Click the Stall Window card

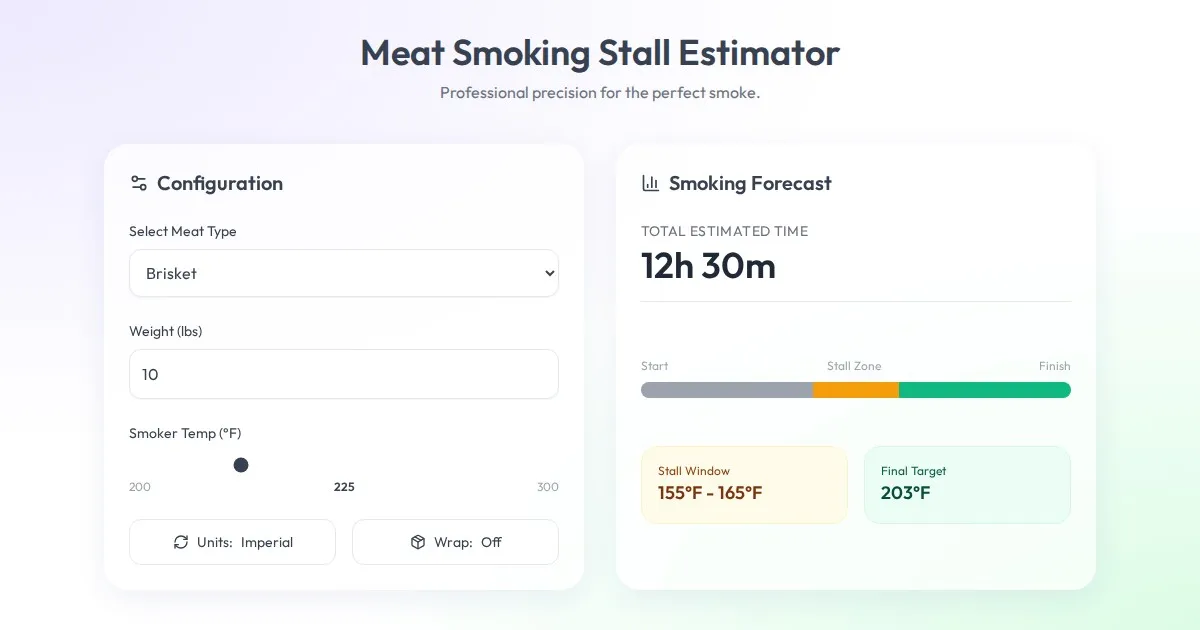(744, 485)
